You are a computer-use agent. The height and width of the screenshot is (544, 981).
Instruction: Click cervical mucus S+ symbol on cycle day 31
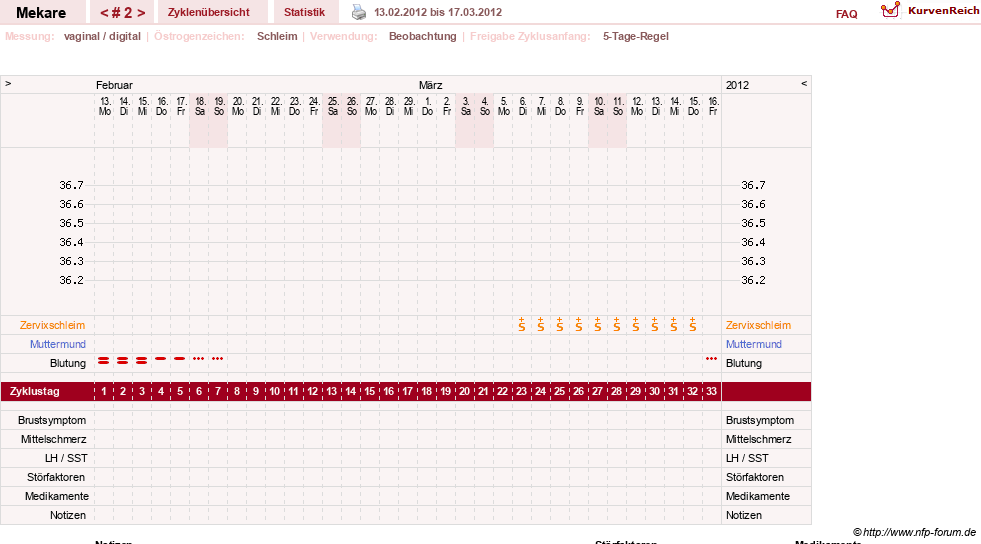[x=674, y=325]
